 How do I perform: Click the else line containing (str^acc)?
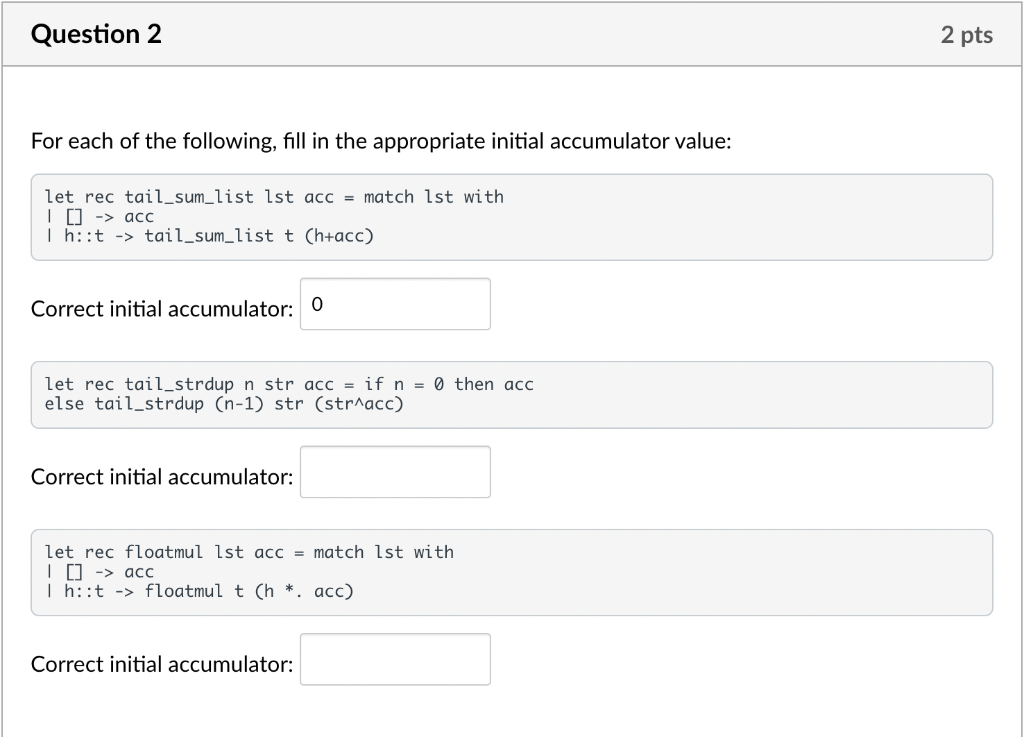[224, 404]
